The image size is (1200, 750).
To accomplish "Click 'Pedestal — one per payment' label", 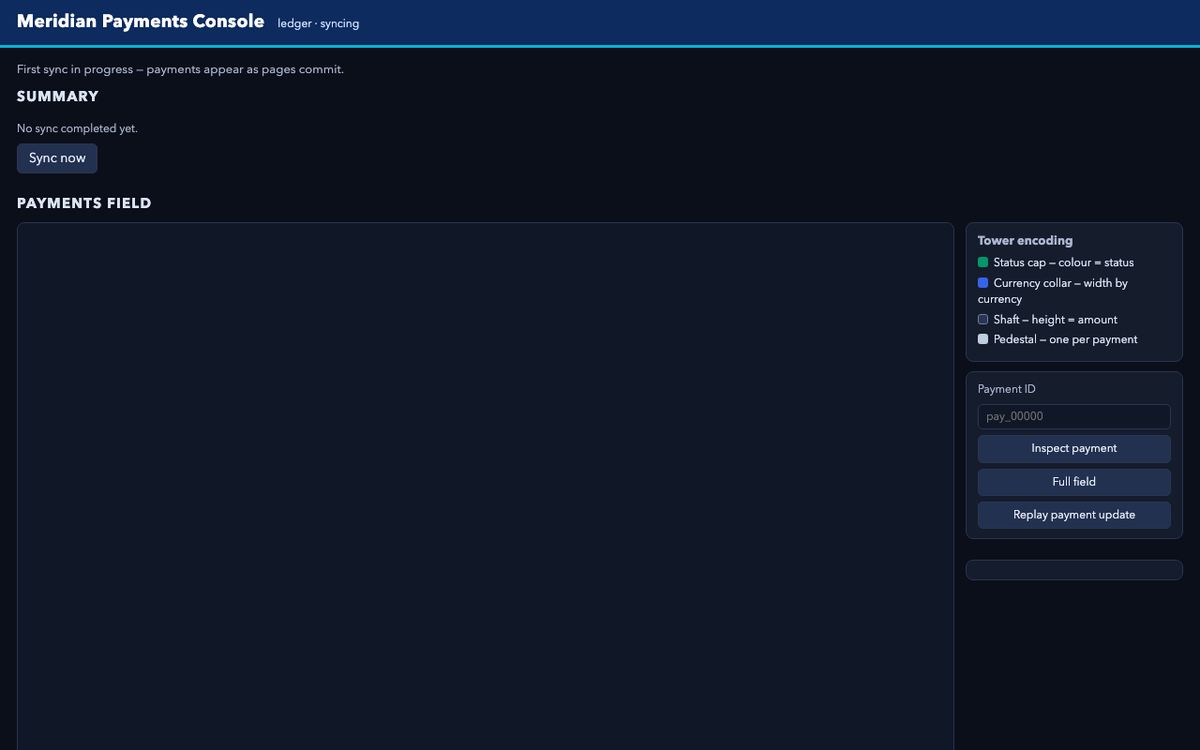I will (x=1066, y=339).
